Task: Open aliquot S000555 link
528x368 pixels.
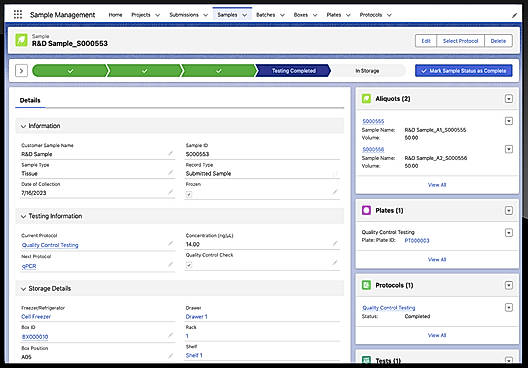Action: click(x=373, y=121)
